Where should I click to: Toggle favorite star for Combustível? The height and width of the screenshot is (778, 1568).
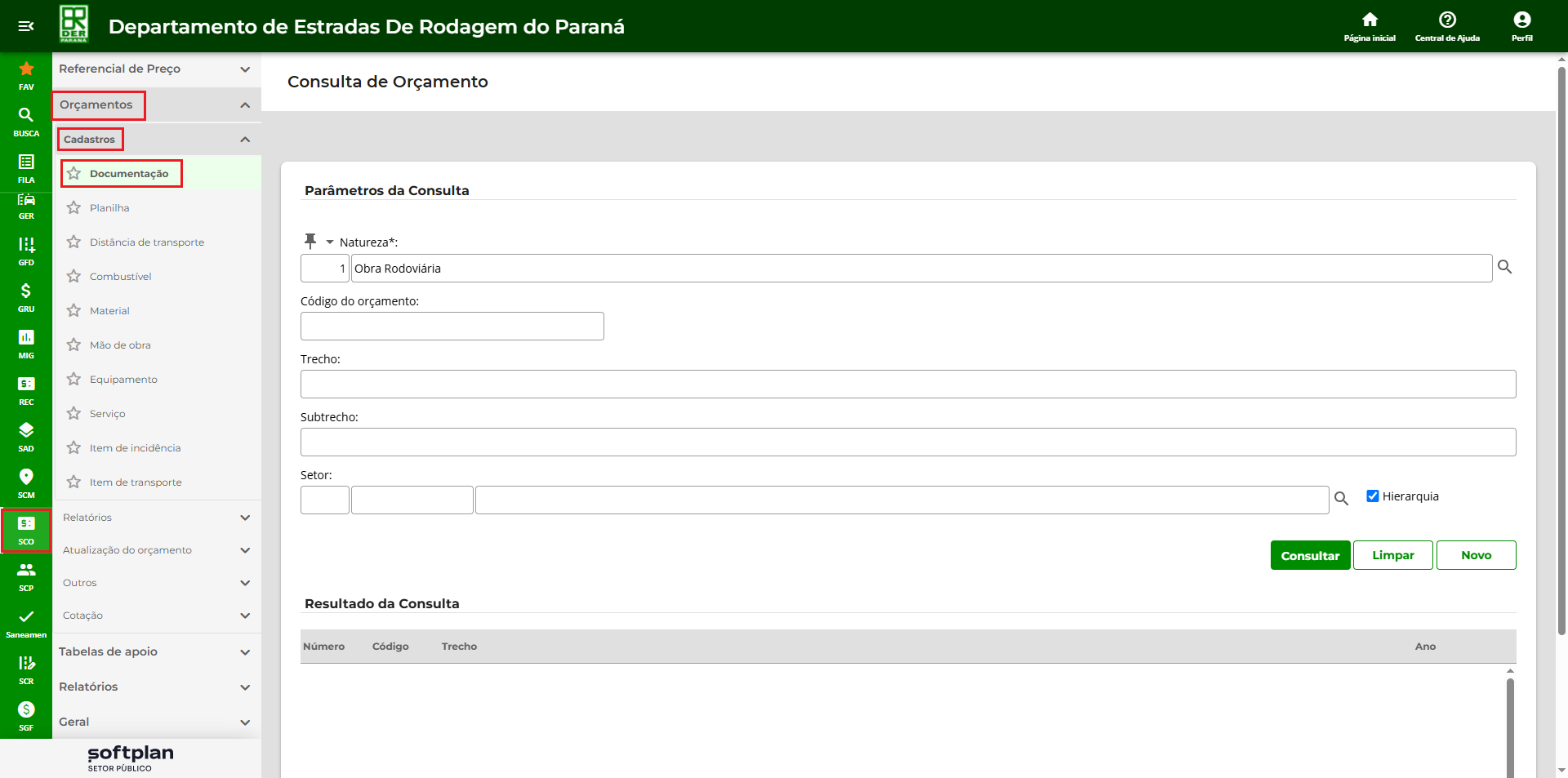tap(74, 277)
